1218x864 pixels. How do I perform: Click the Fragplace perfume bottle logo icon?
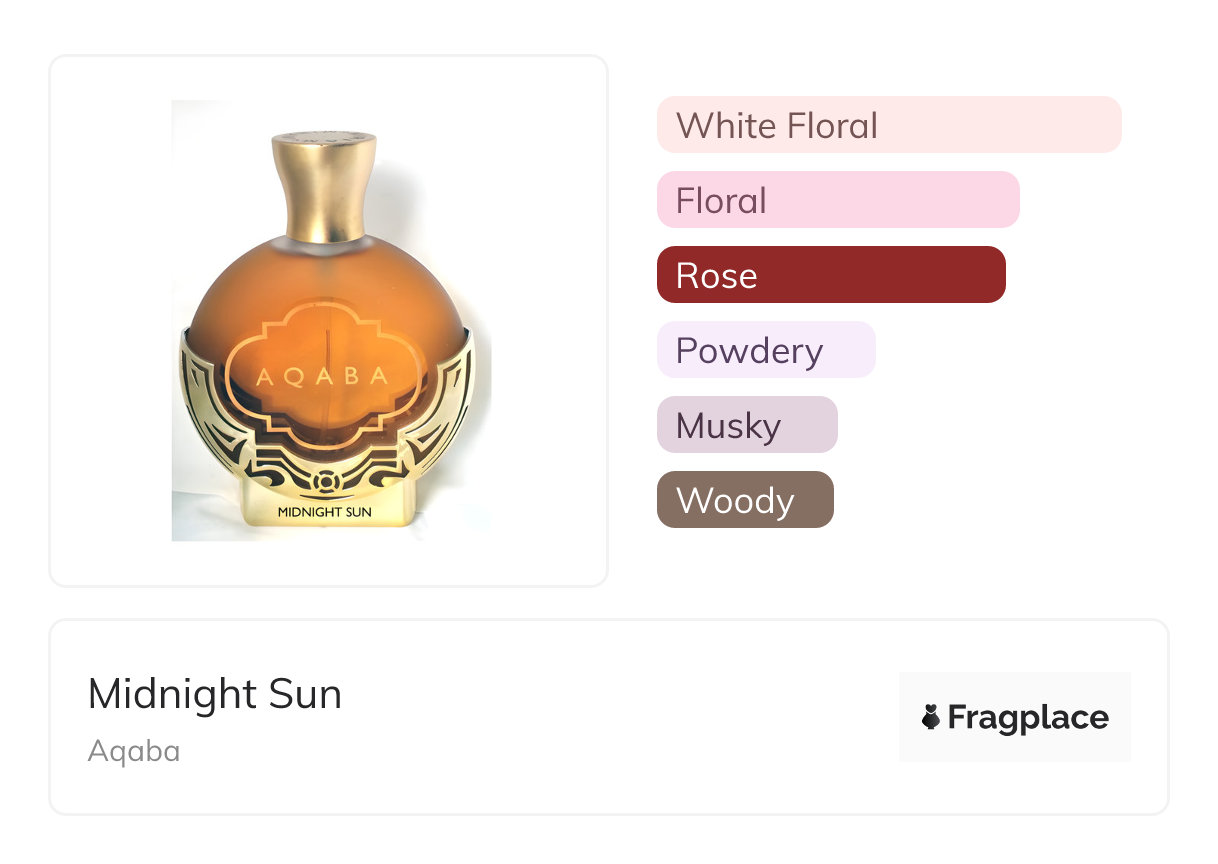pyautogui.click(x=931, y=717)
